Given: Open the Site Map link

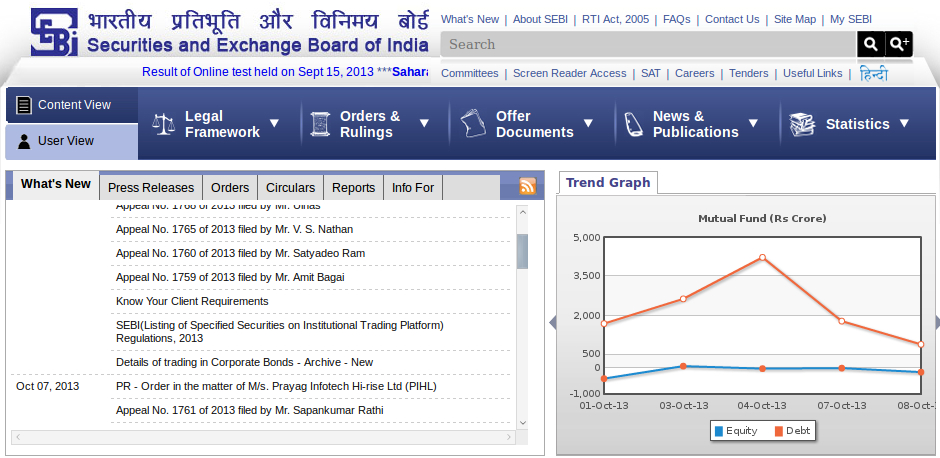Looking at the screenshot, I should tap(795, 19).
